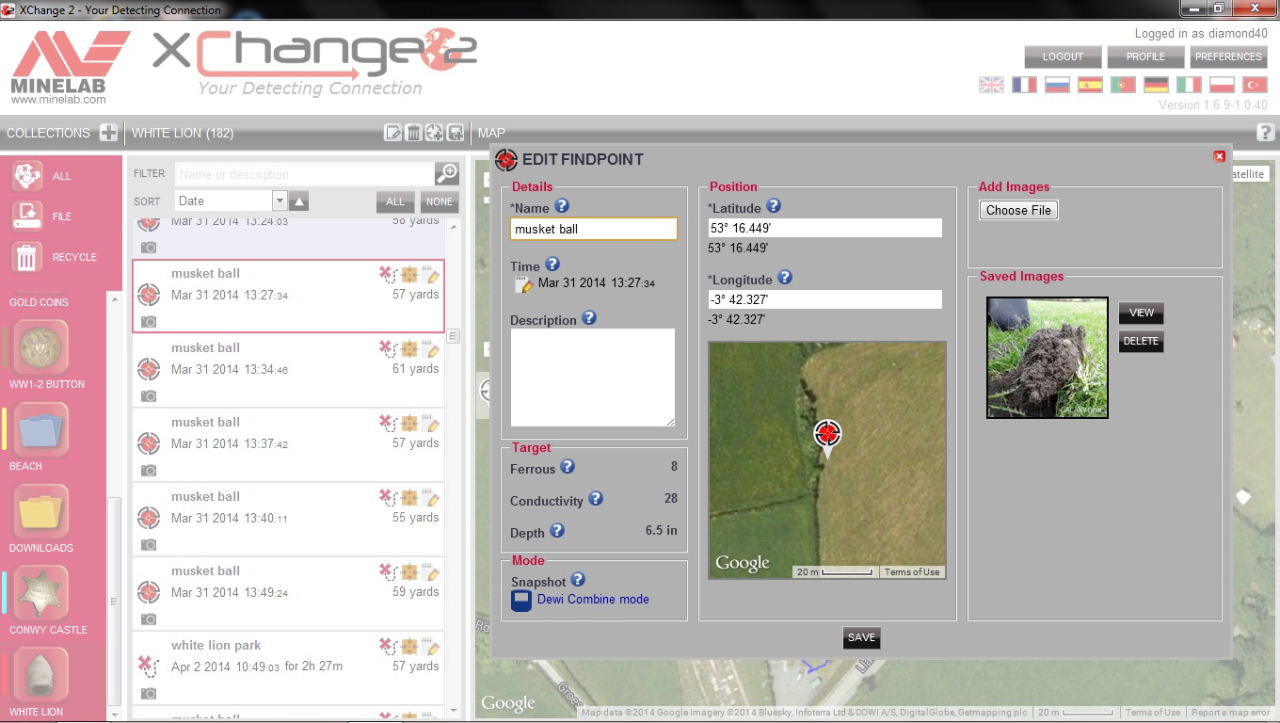Open the saved image thumbnail
The height and width of the screenshot is (723, 1280).
(1047, 357)
